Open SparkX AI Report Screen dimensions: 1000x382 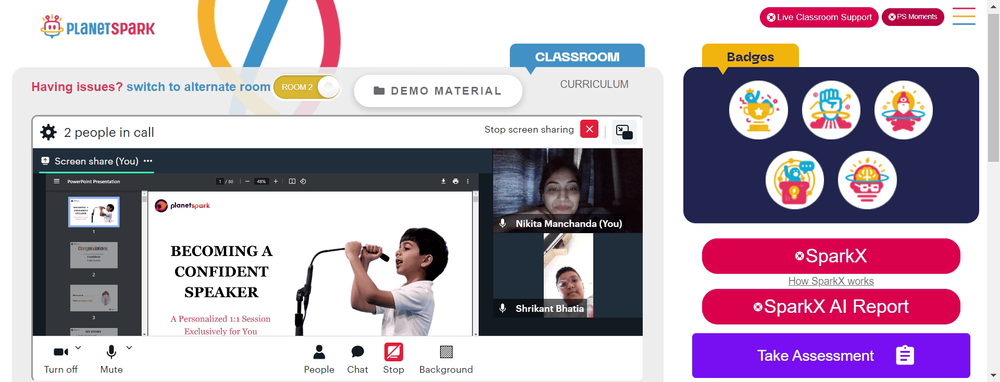point(831,307)
